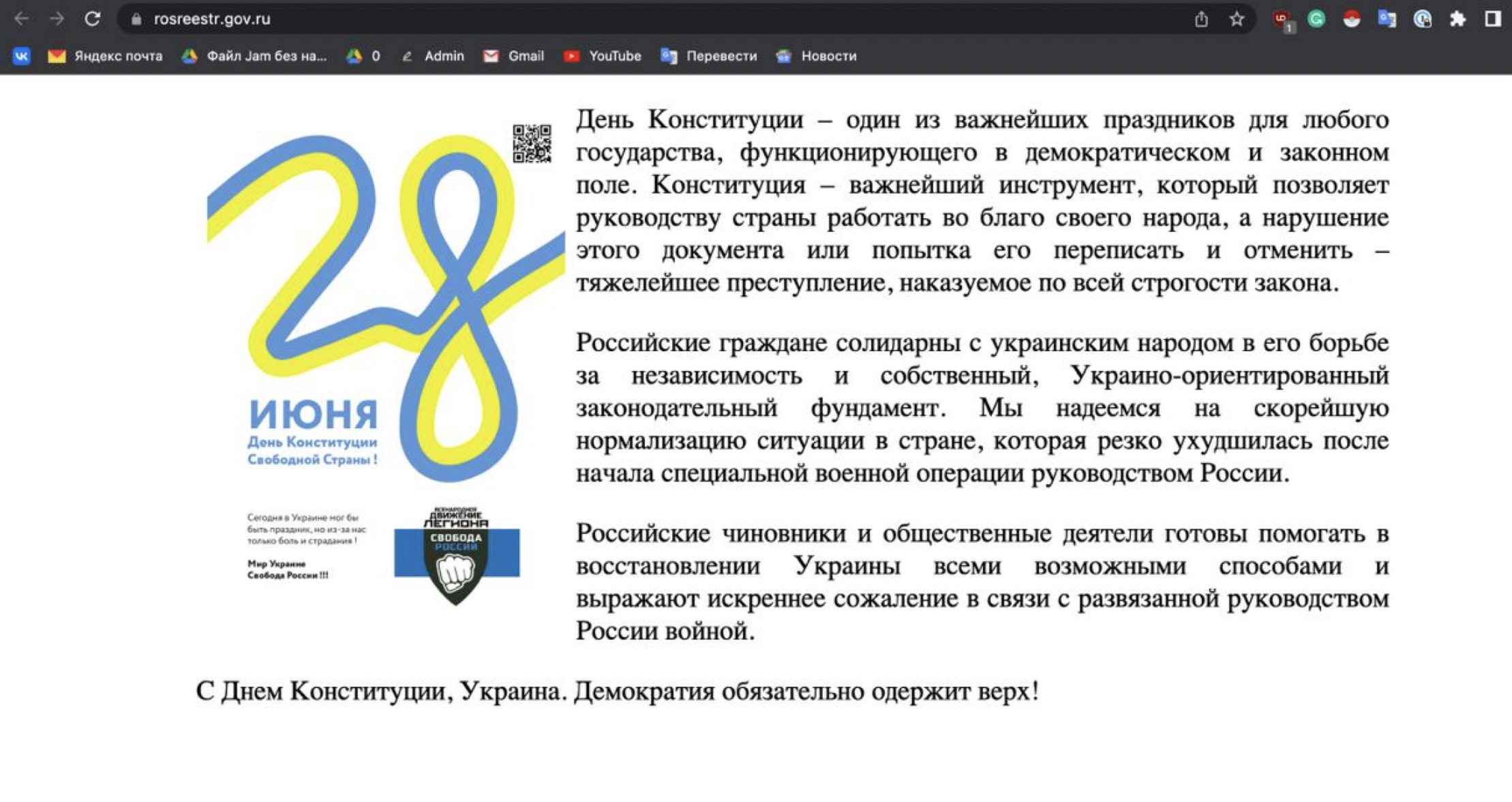Viewport: 1512px width, 802px height.
Task: Click the QR code on poster
Action: tap(532, 143)
